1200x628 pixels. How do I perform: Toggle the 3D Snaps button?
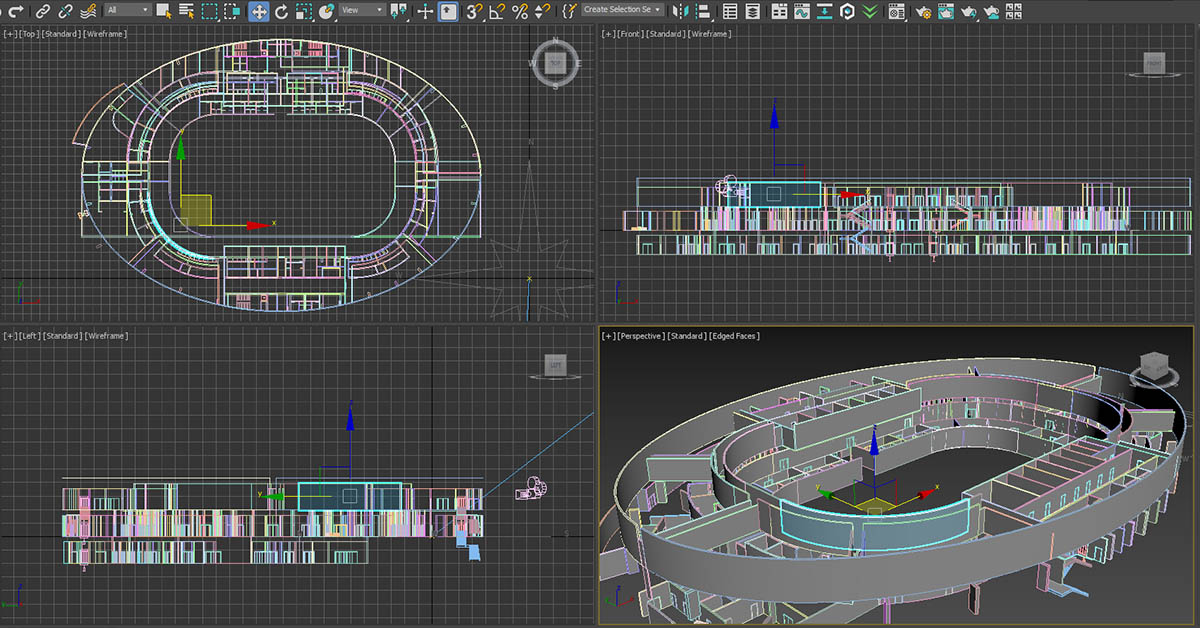coord(476,11)
